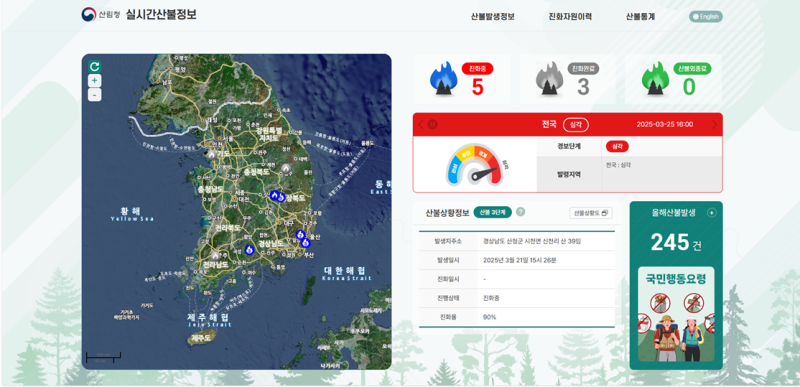This screenshot has height=387, width=800.
Task: Show next alert with right chevron
Action: coord(714,124)
